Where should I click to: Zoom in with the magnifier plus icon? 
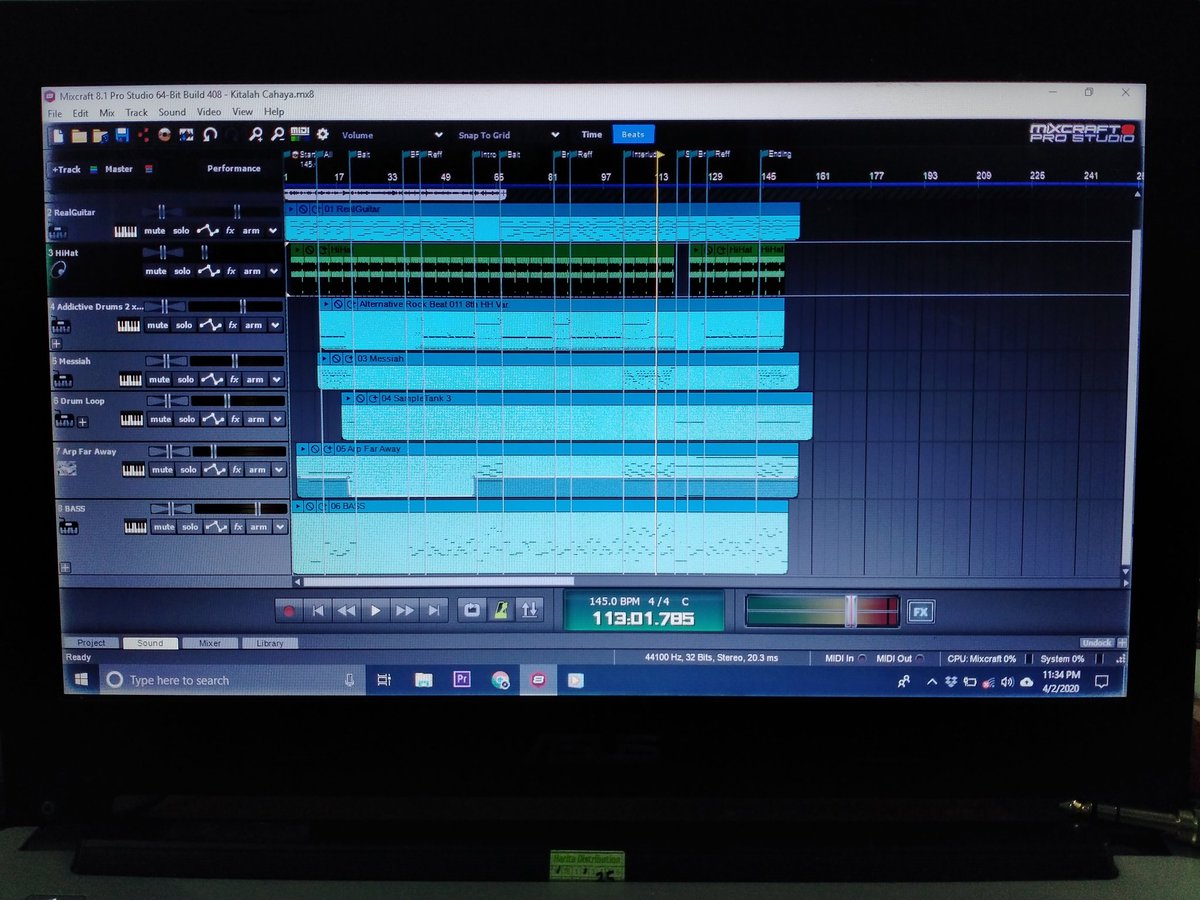256,134
